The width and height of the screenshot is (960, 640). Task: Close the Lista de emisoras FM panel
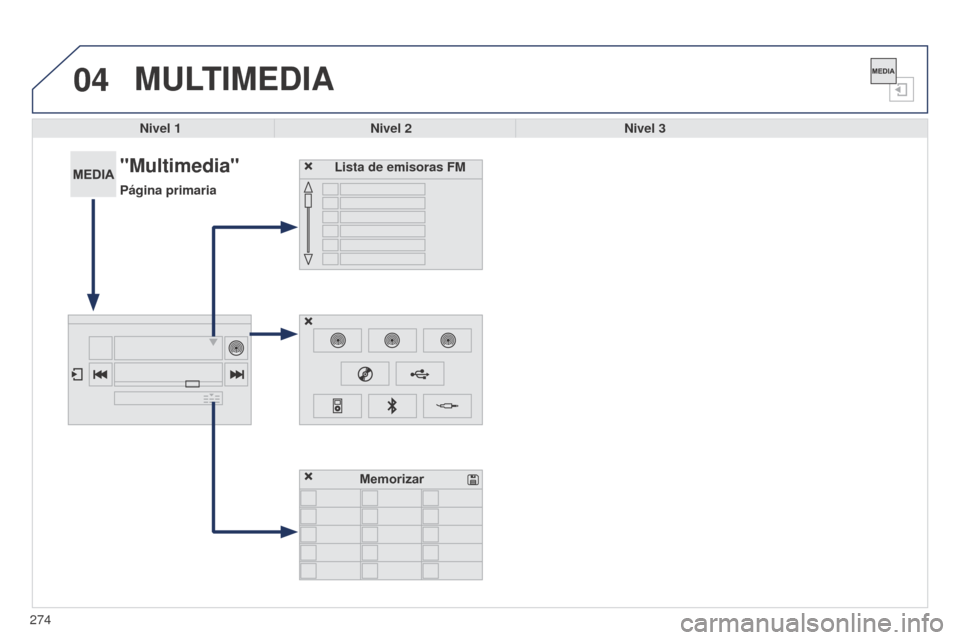tap(309, 166)
